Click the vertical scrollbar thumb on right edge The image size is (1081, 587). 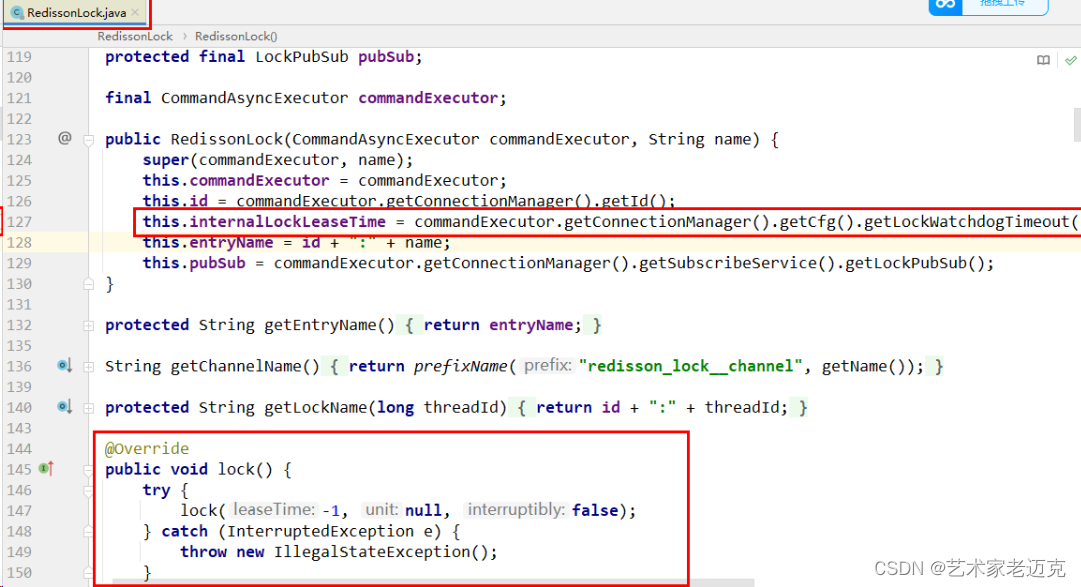(1077, 124)
